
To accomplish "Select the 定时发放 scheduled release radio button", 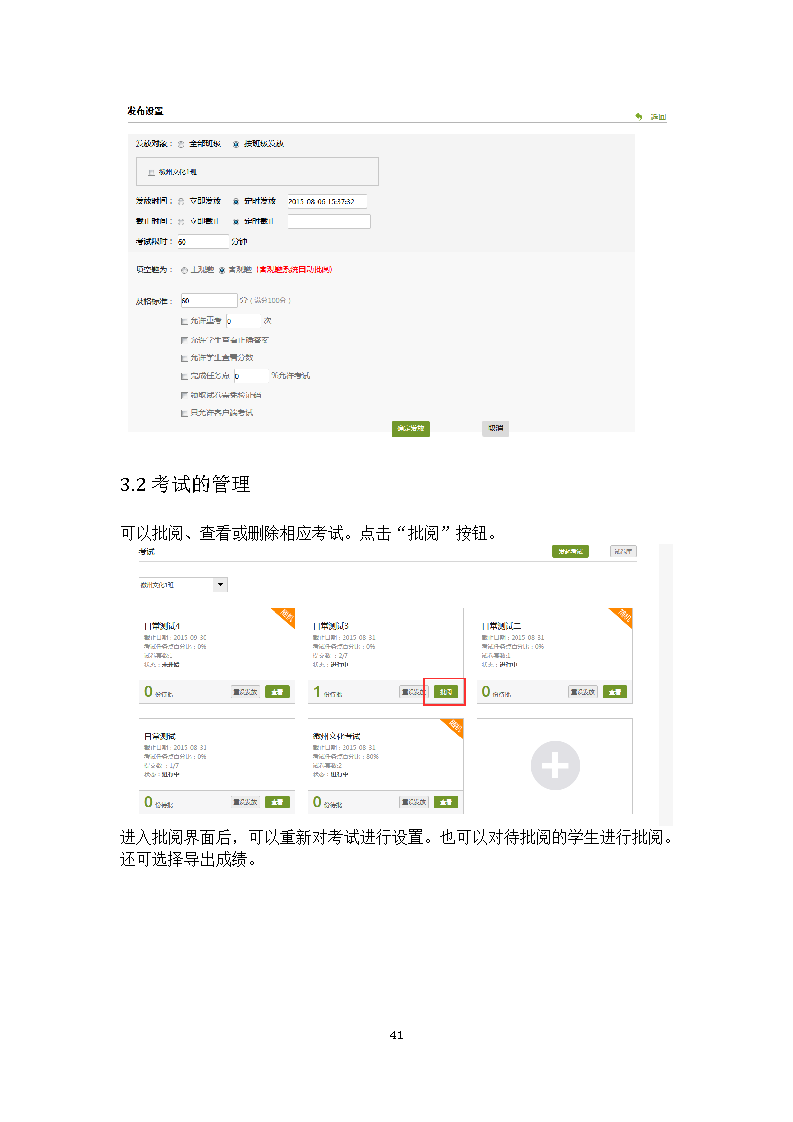I will coord(235,202).
